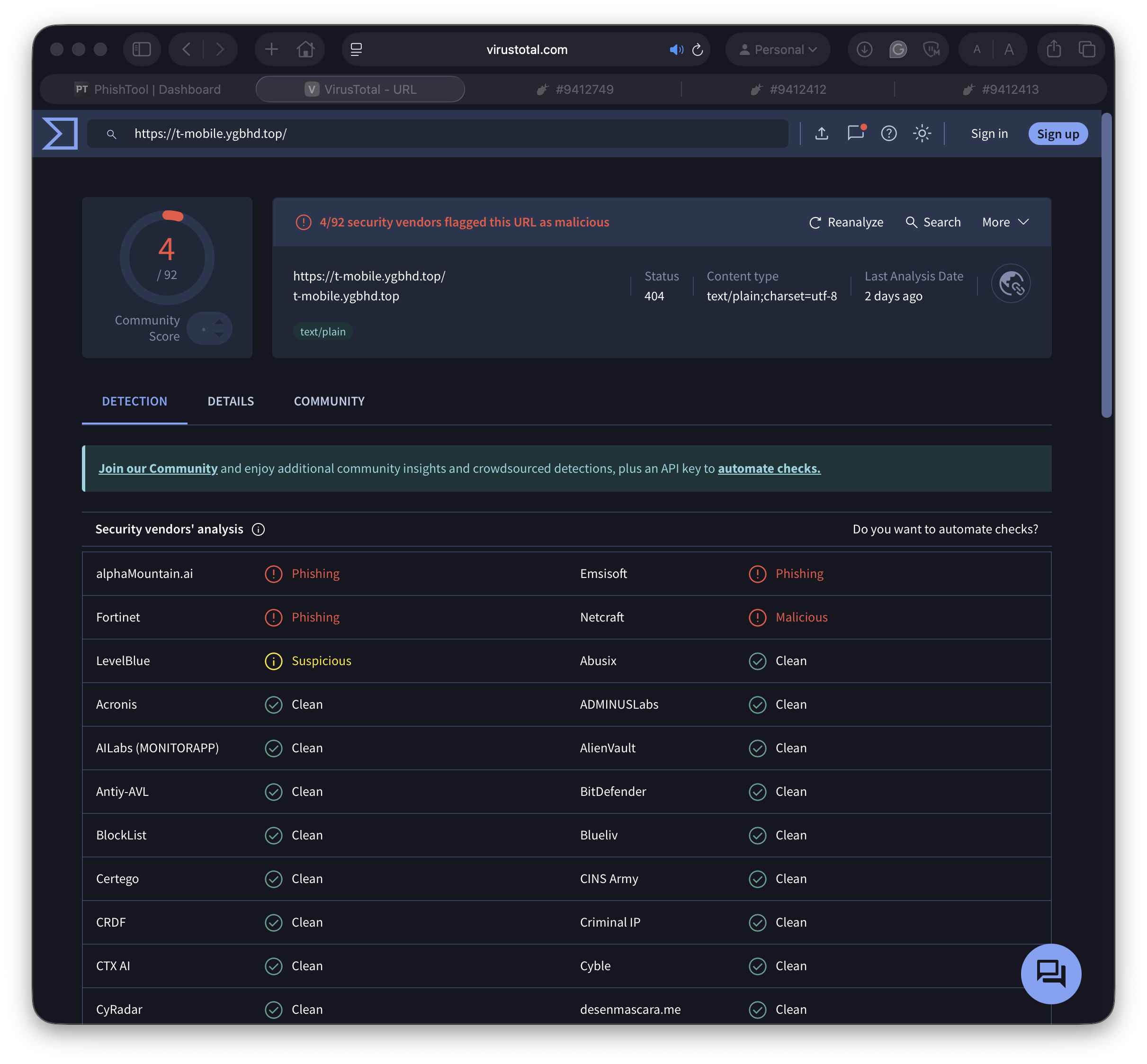Viewport: 1147px width, 1064px height.
Task: Open the COMMUNITY tab
Action: click(x=329, y=401)
